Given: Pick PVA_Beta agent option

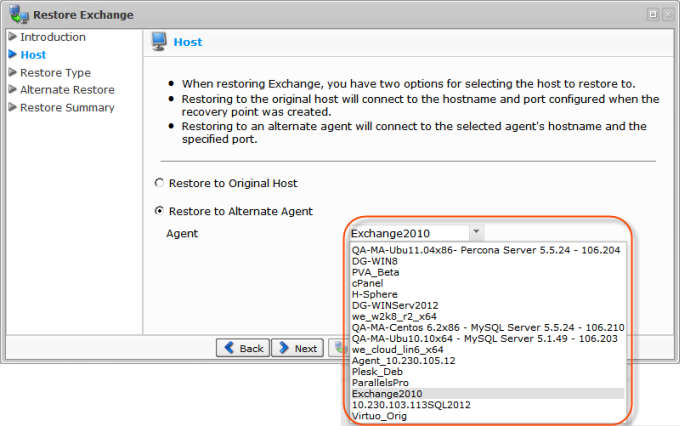Looking at the screenshot, I should pos(487,272).
